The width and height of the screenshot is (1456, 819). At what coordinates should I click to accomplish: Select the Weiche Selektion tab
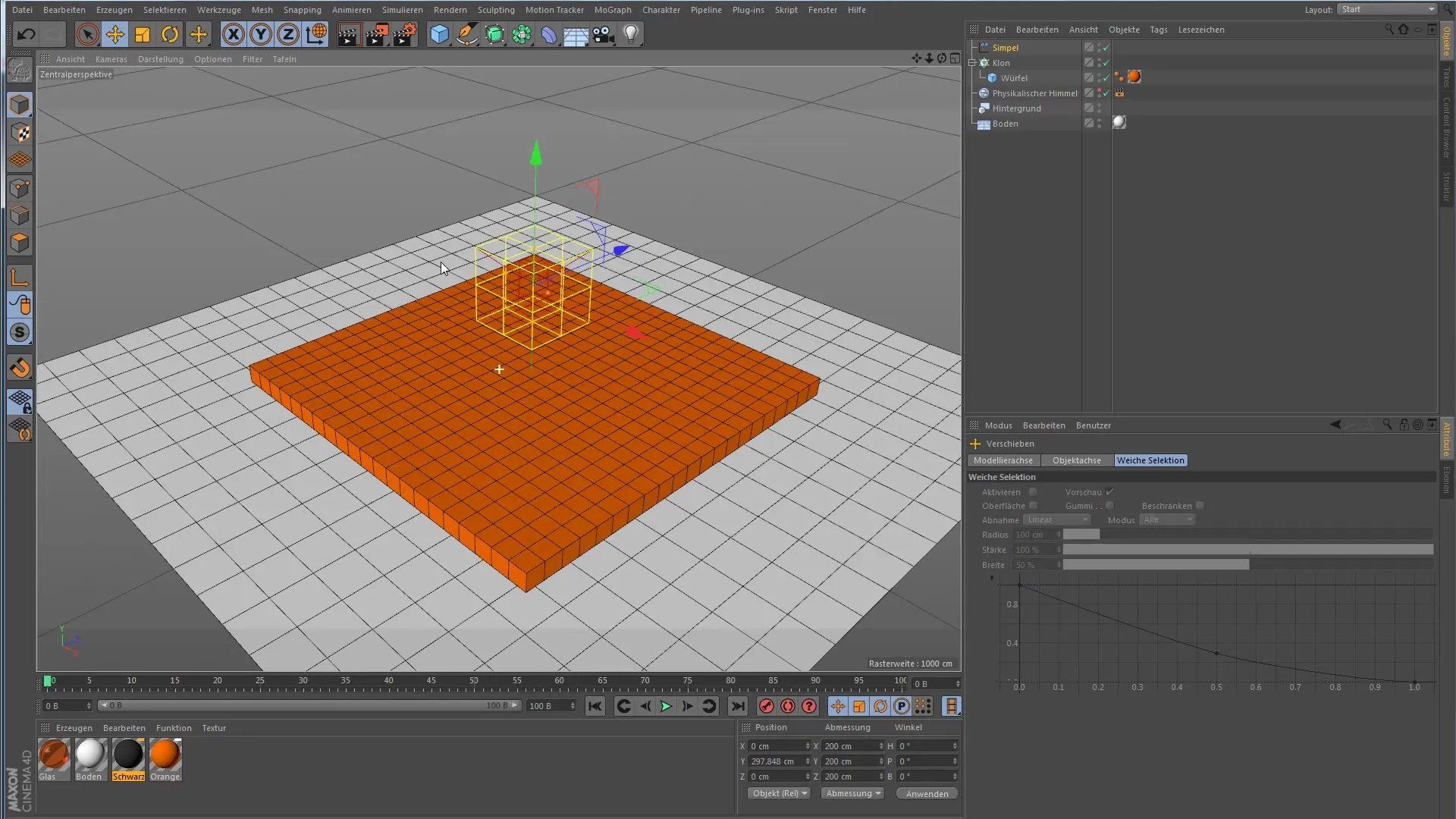(1150, 460)
